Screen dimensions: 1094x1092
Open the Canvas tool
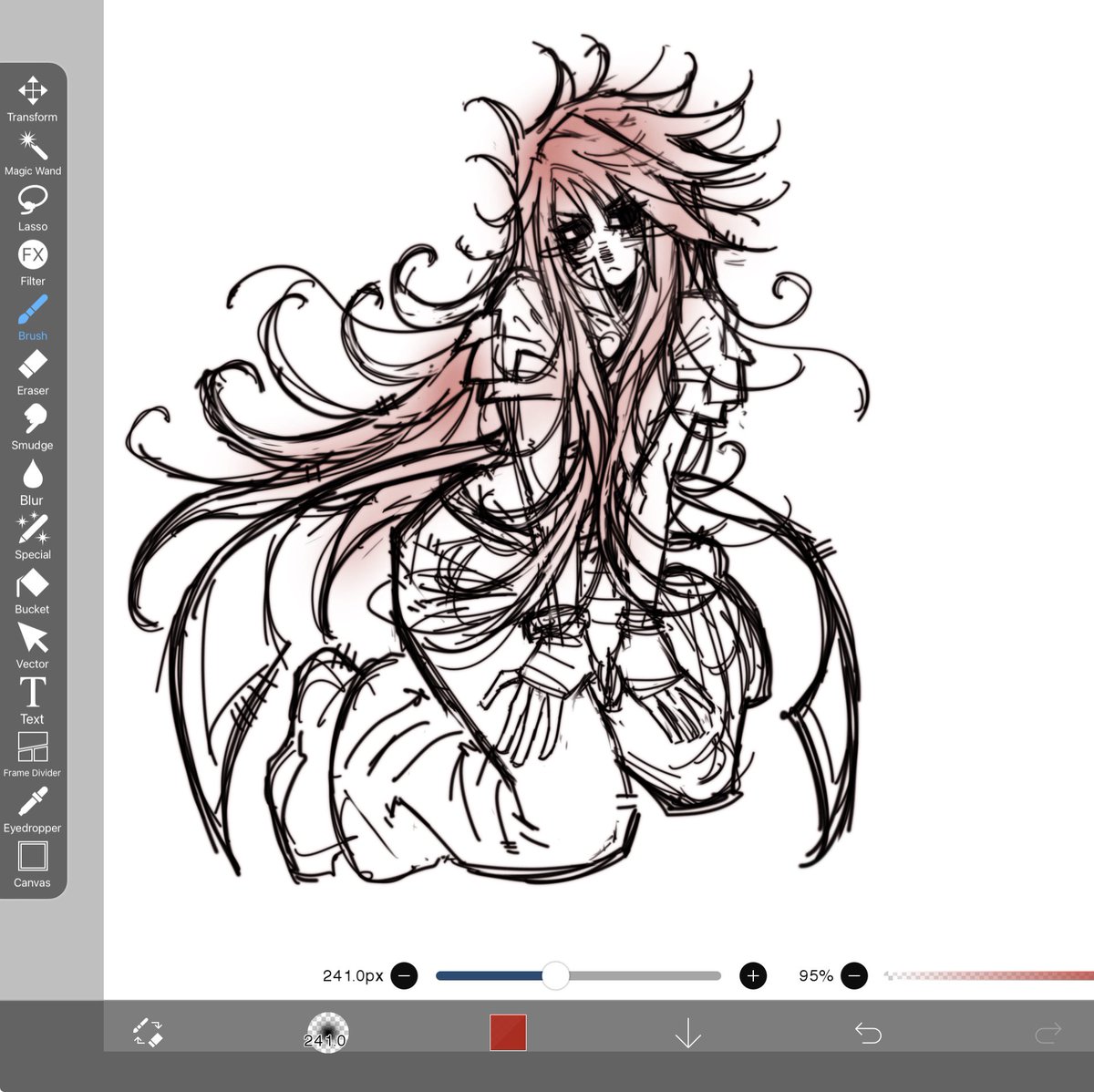[33, 864]
